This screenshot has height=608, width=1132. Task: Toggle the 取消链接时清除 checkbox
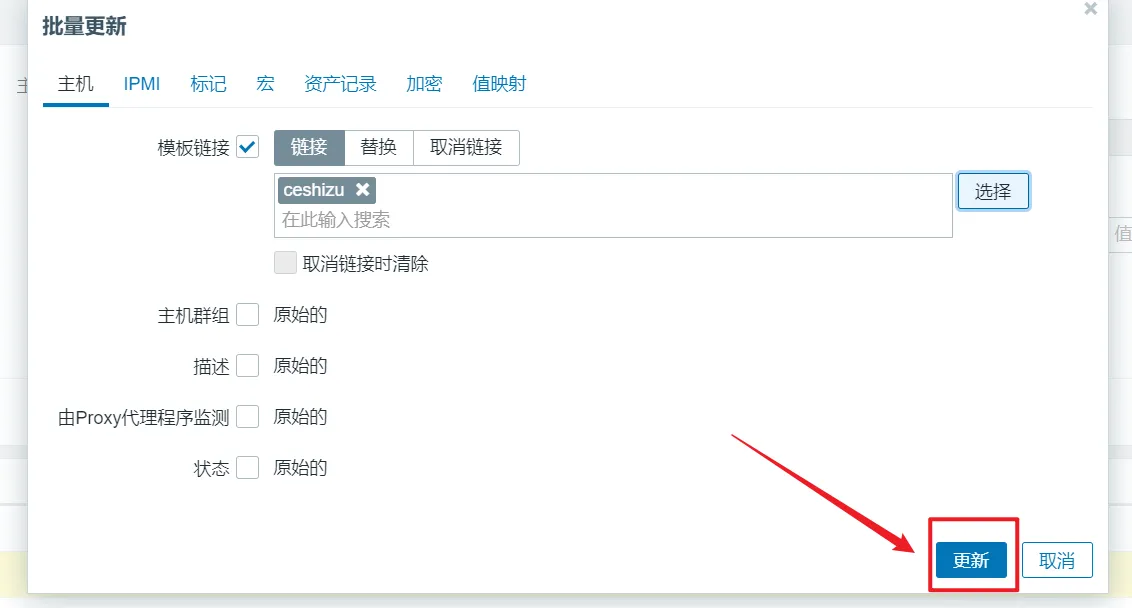click(x=286, y=264)
